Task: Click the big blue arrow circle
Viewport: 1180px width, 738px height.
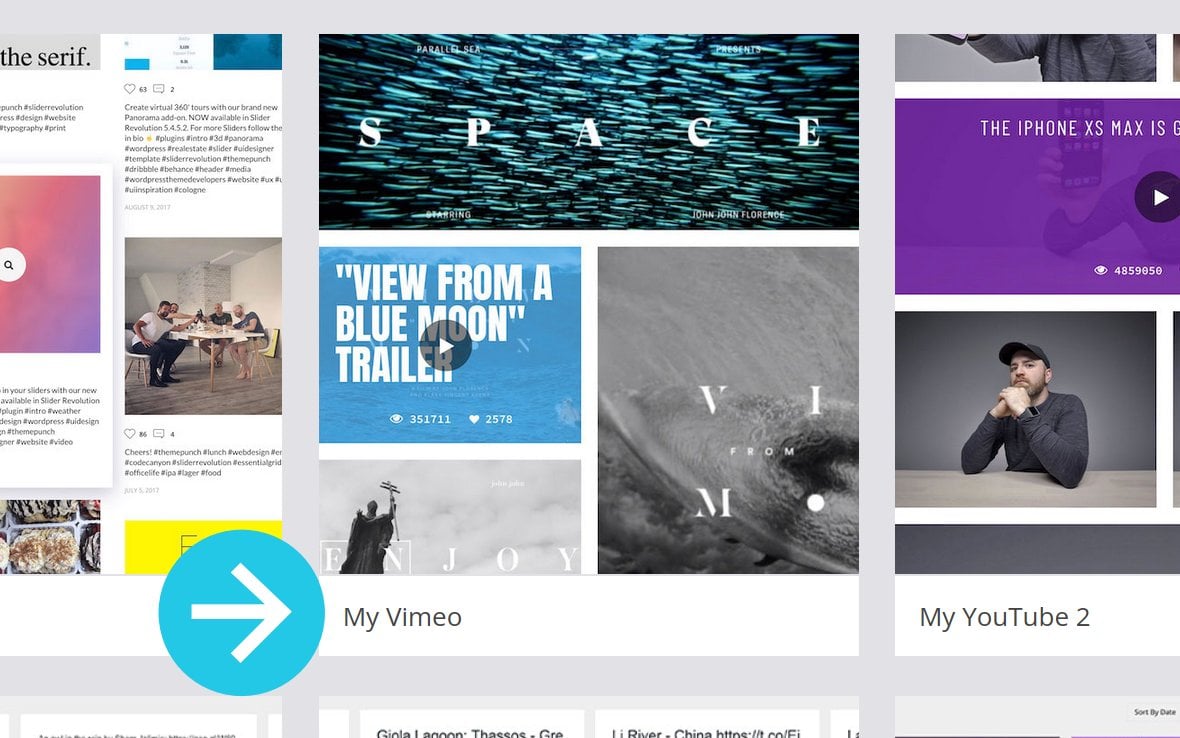Action: coord(242,612)
